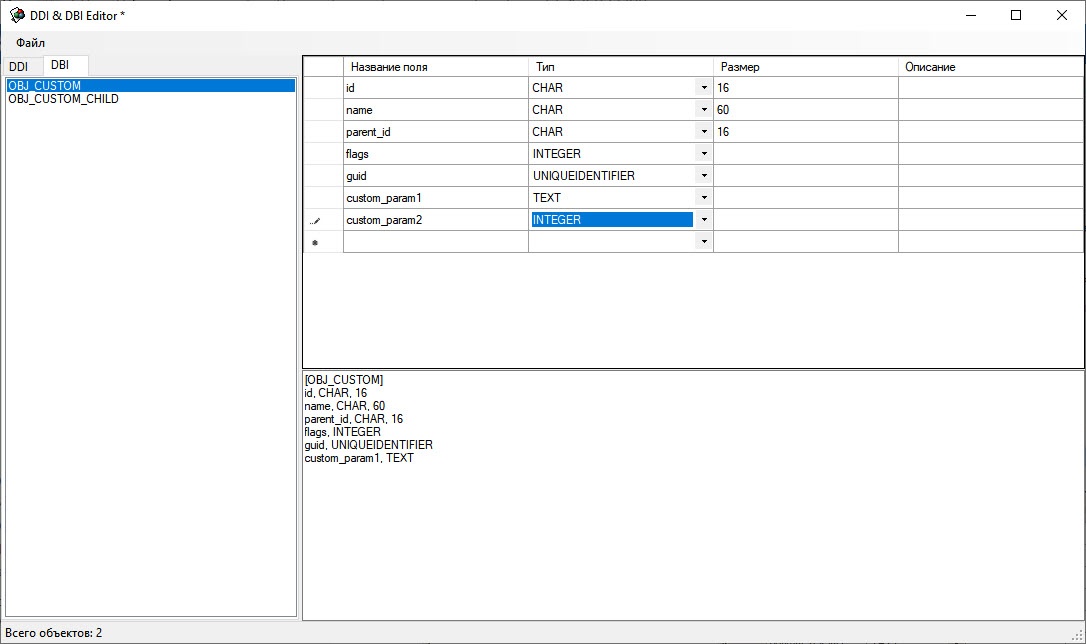Open the Файл menu
This screenshot has width=1086, height=644.
coord(30,43)
